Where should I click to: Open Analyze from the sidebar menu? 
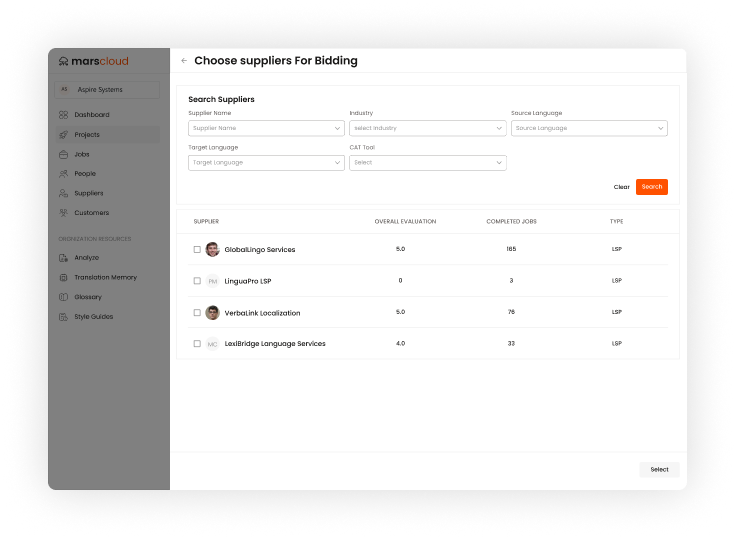86,258
